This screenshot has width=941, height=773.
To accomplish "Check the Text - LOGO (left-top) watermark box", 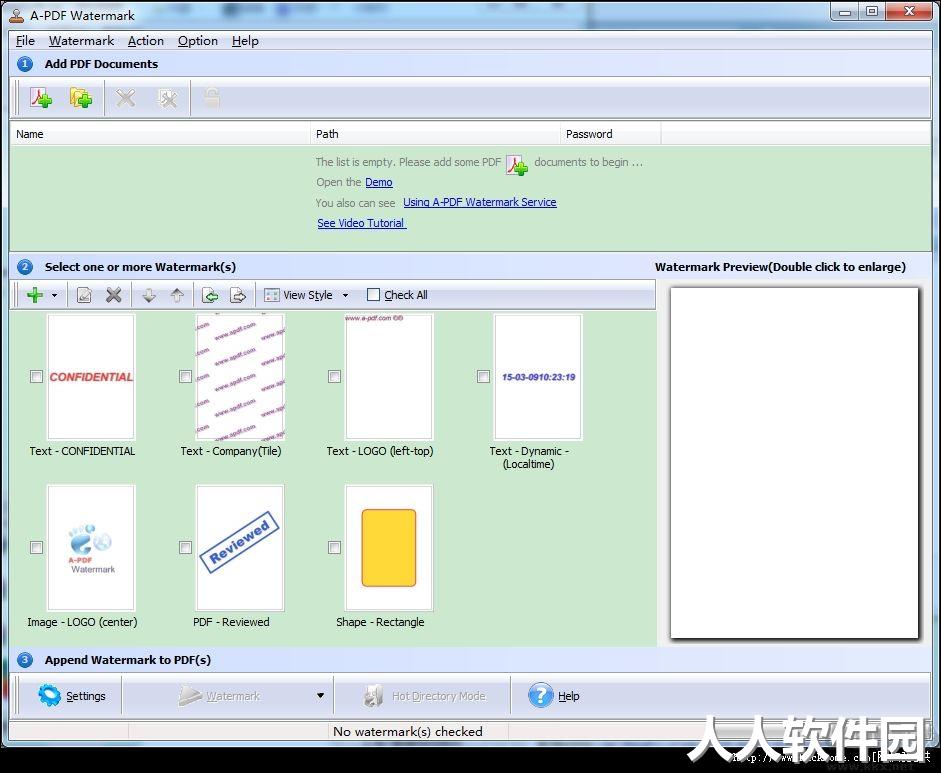I will click(x=334, y=376).
